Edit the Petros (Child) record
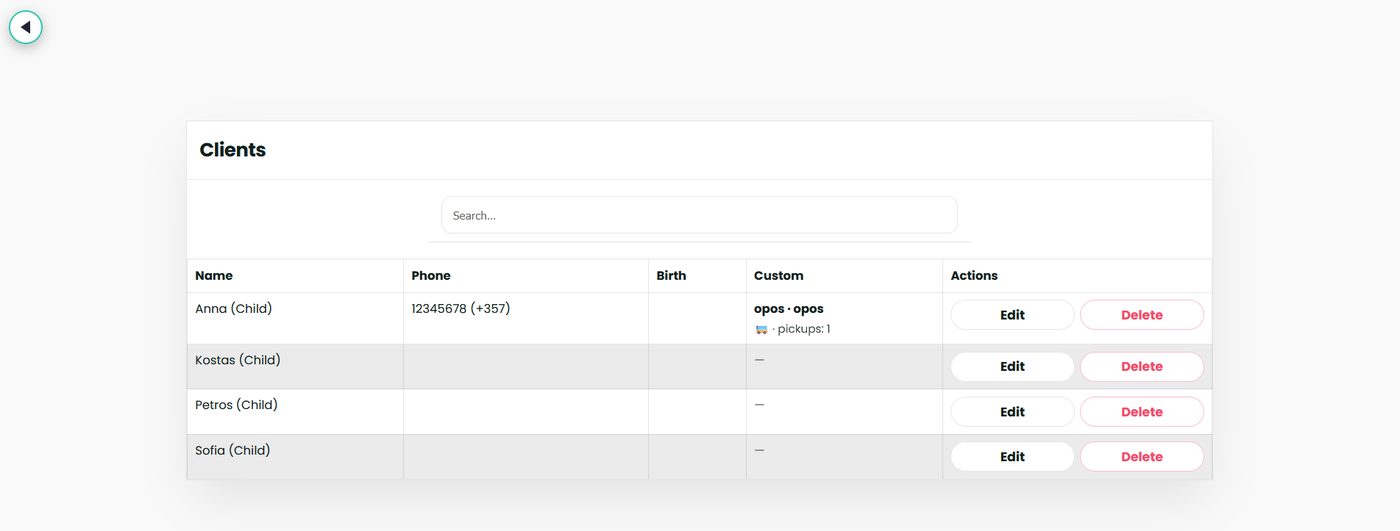Viewport: 1400px width, 531px height. [1012, 412]
